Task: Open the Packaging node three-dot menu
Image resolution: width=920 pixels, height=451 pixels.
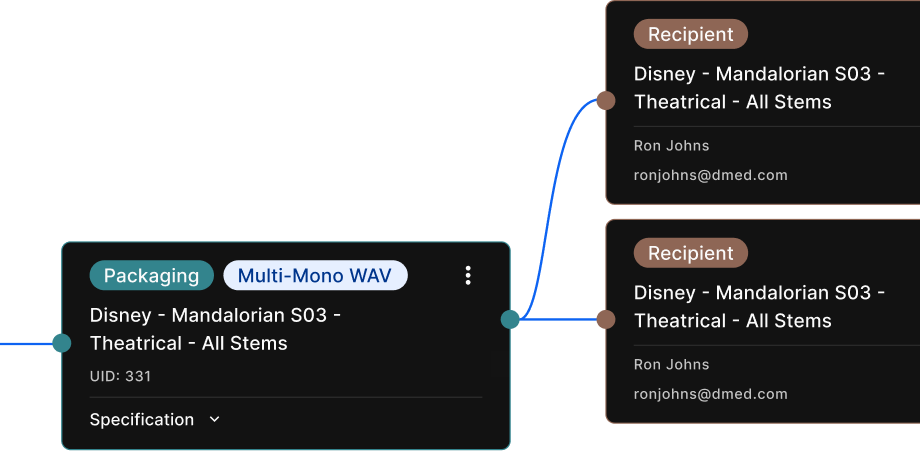Action: [468, 275]
